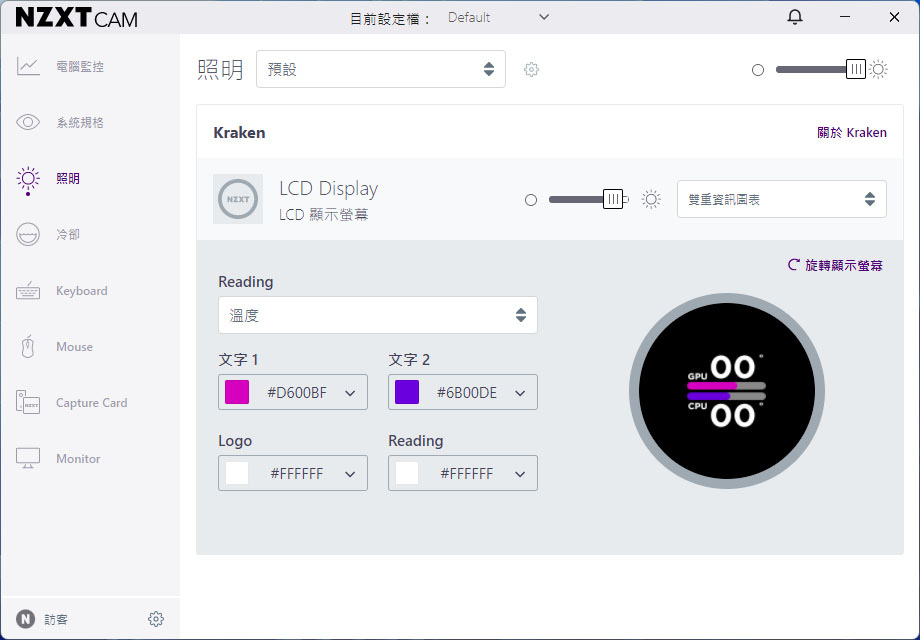Viewport: 920px width, 640px height.
Task: Minimize the NZXT CAM window
Action: (x=845, y=17)
